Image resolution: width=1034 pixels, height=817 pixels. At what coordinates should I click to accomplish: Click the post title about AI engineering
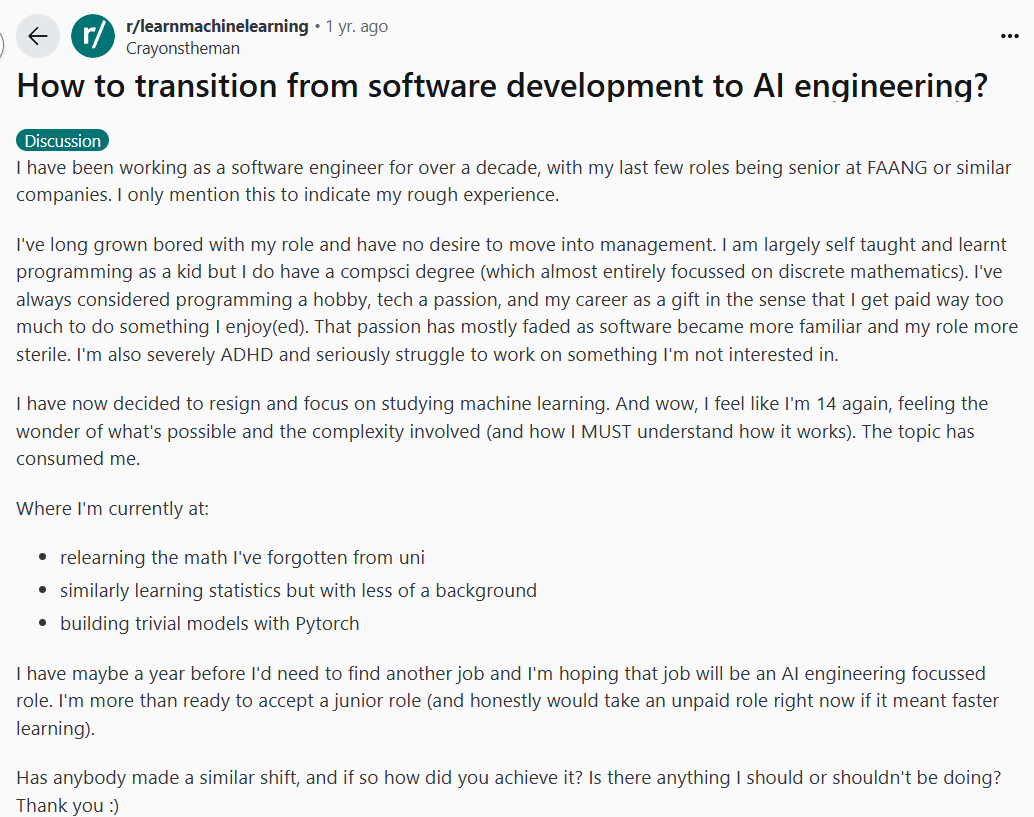pyautogui.click(x=502, y=86)
